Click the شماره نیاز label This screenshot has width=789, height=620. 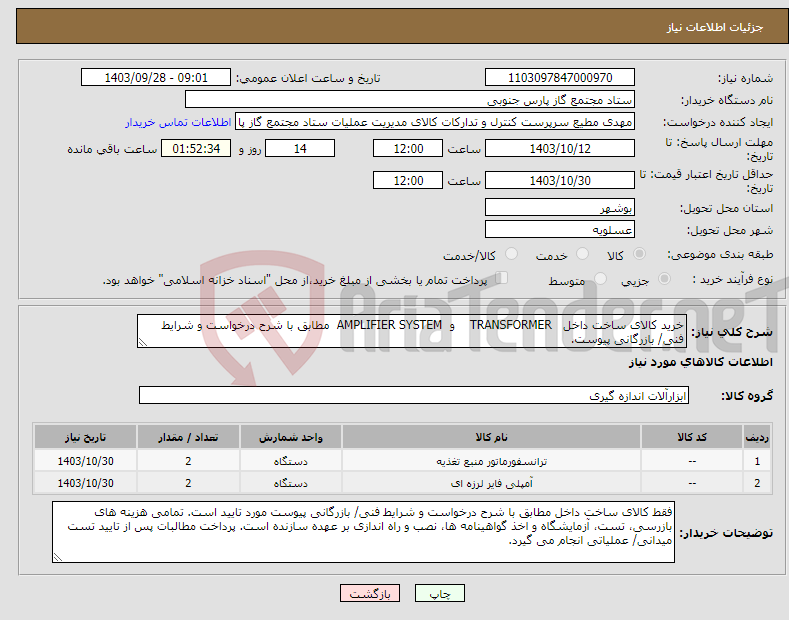click(745, 78)
